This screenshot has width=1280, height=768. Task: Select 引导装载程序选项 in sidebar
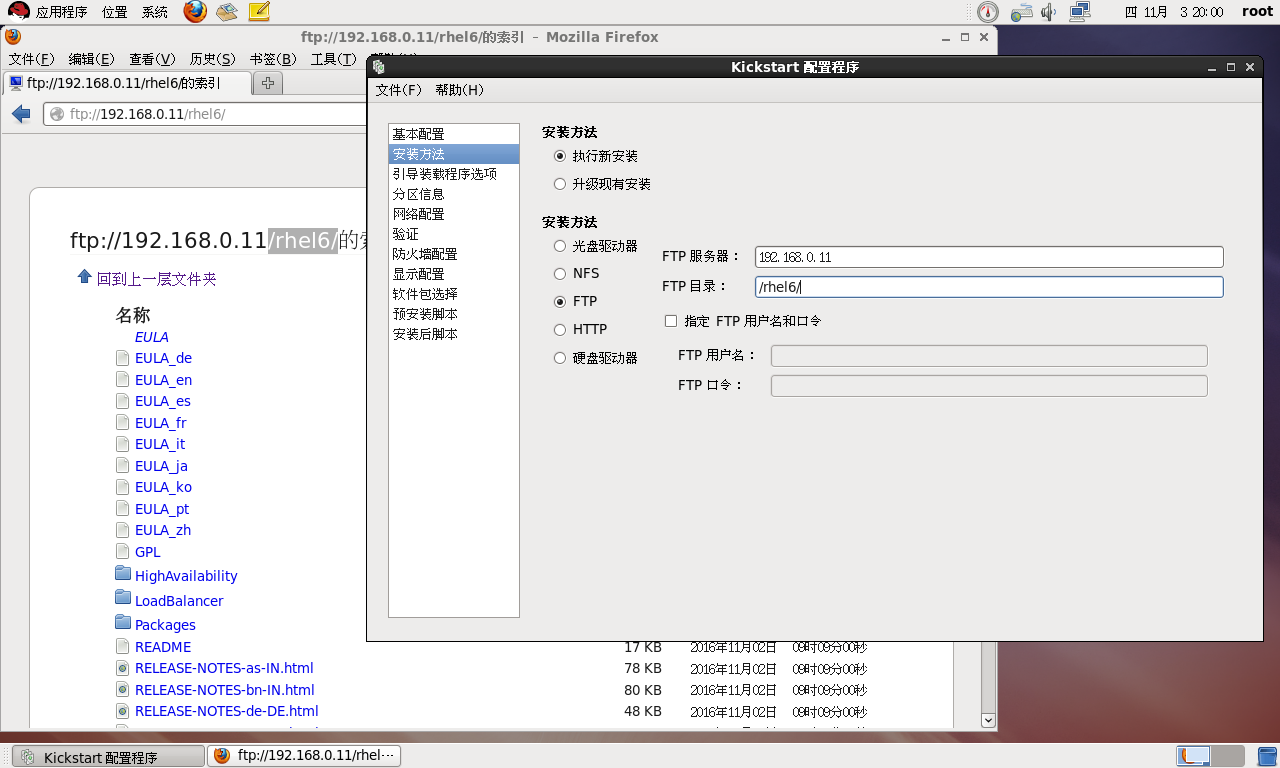[453, 174]
